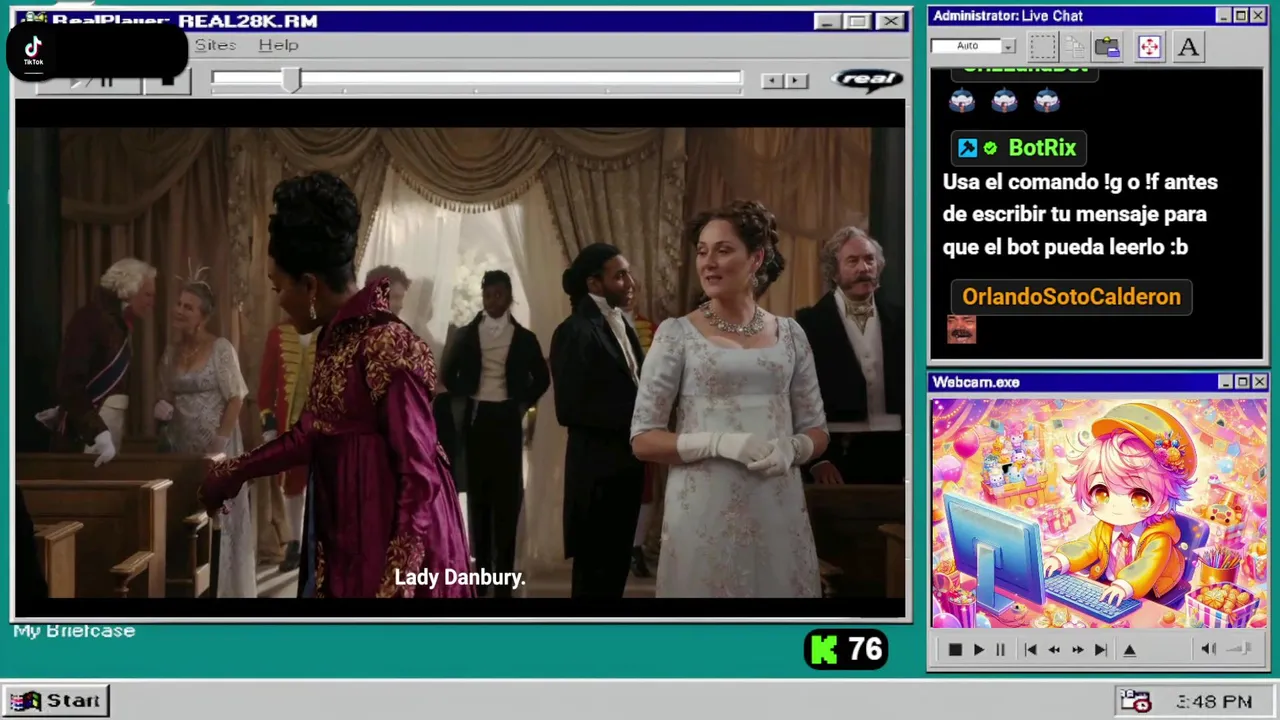Click the green verified badge next to BotRix
Image resolution: width=1280 pixels, height=720 pixels.
[x=990, y=148]
